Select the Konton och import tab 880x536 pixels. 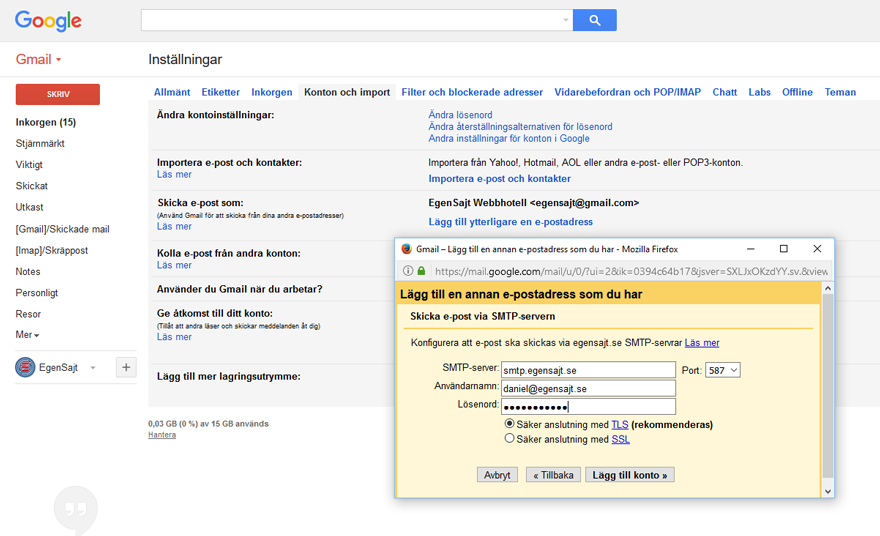pos(347,92)
